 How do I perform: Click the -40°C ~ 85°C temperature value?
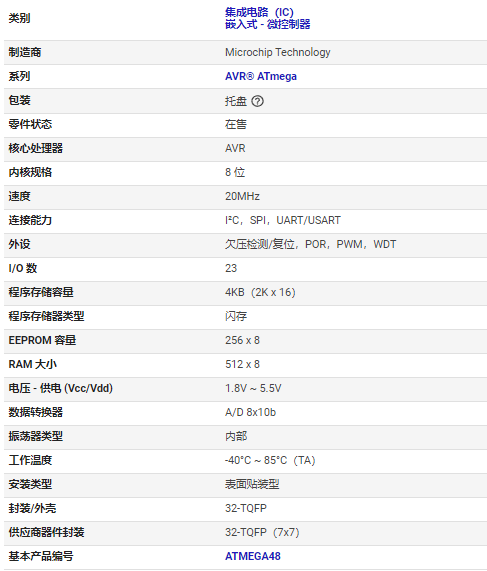coord(270,460)
